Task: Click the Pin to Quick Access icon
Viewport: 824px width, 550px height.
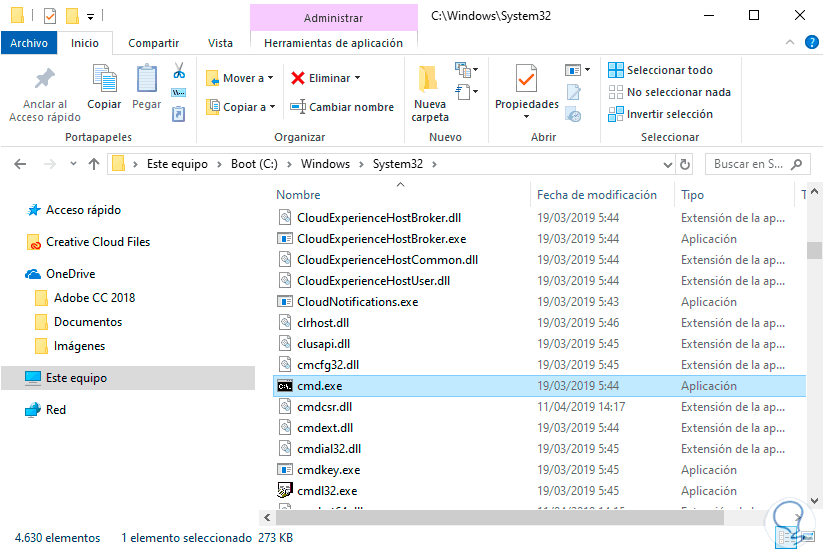Action: point(45,79)
